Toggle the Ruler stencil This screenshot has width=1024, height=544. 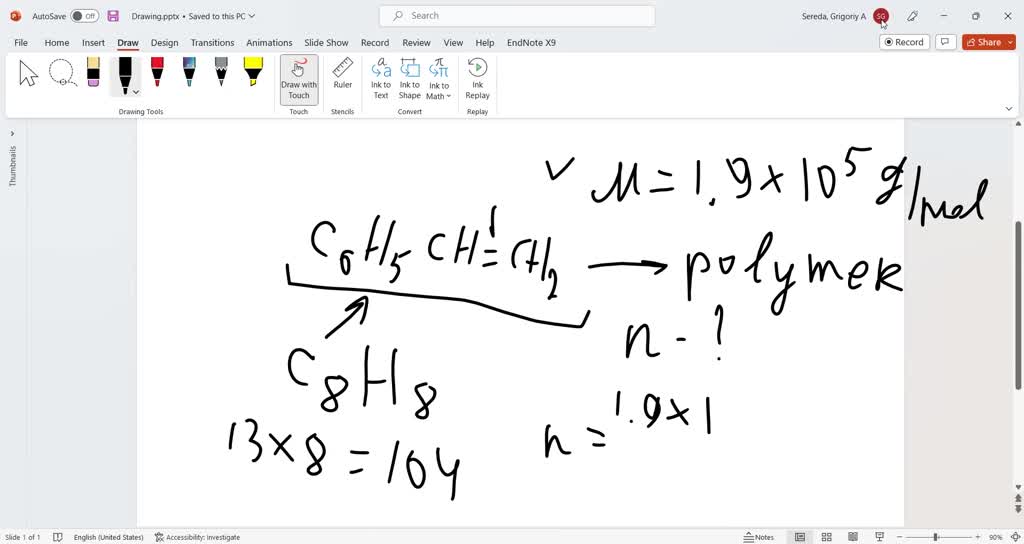coord(342,74)
